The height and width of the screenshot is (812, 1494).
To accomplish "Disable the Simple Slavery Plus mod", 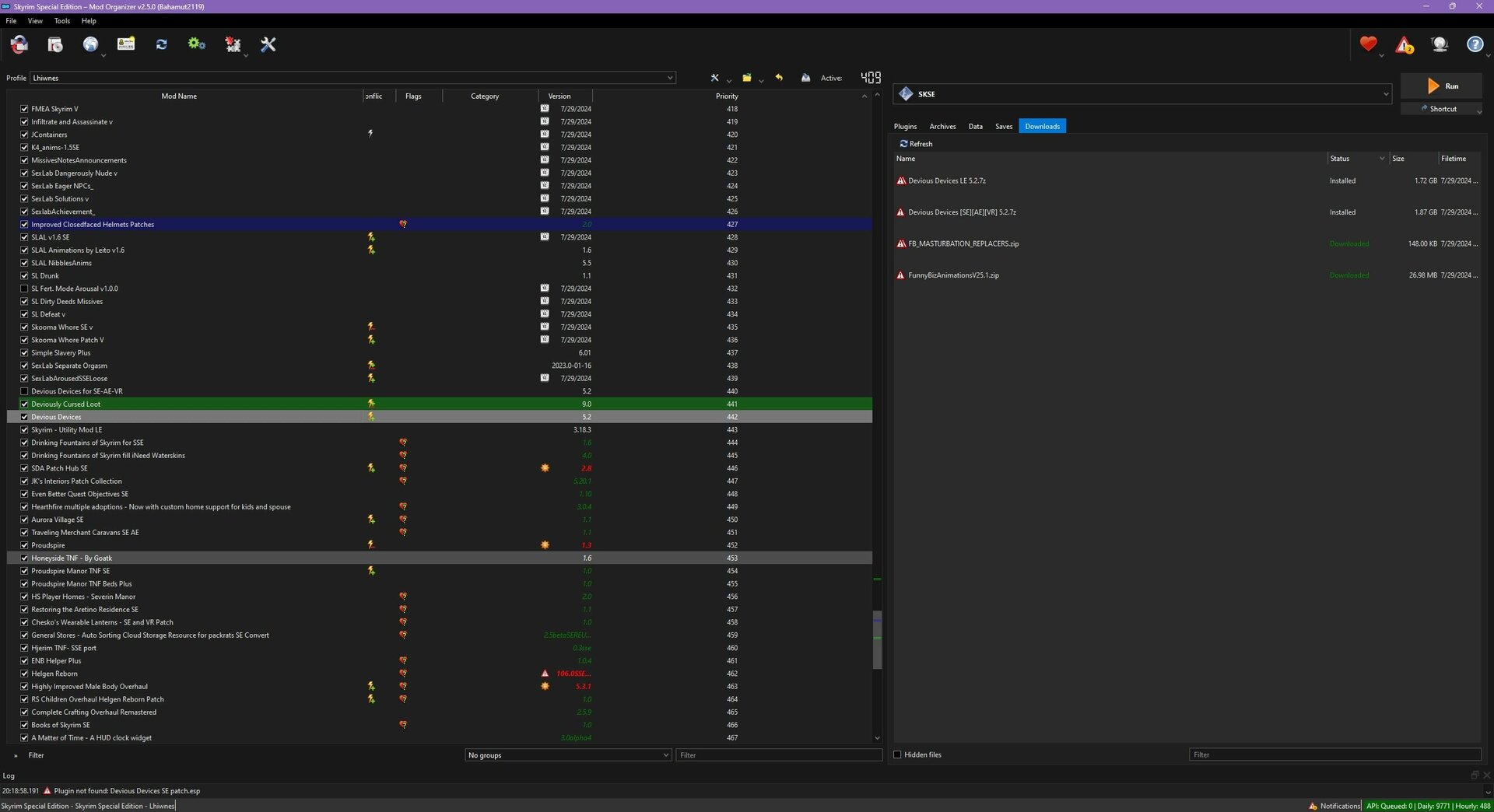I will coord(24,352).
